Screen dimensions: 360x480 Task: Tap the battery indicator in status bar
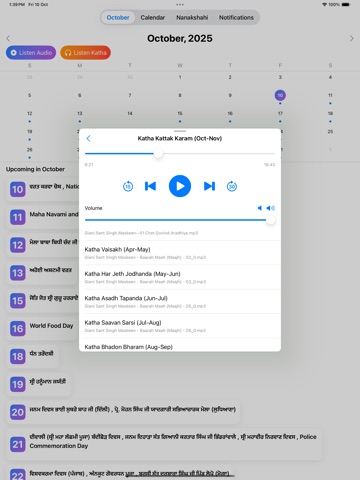coord(346,5)
